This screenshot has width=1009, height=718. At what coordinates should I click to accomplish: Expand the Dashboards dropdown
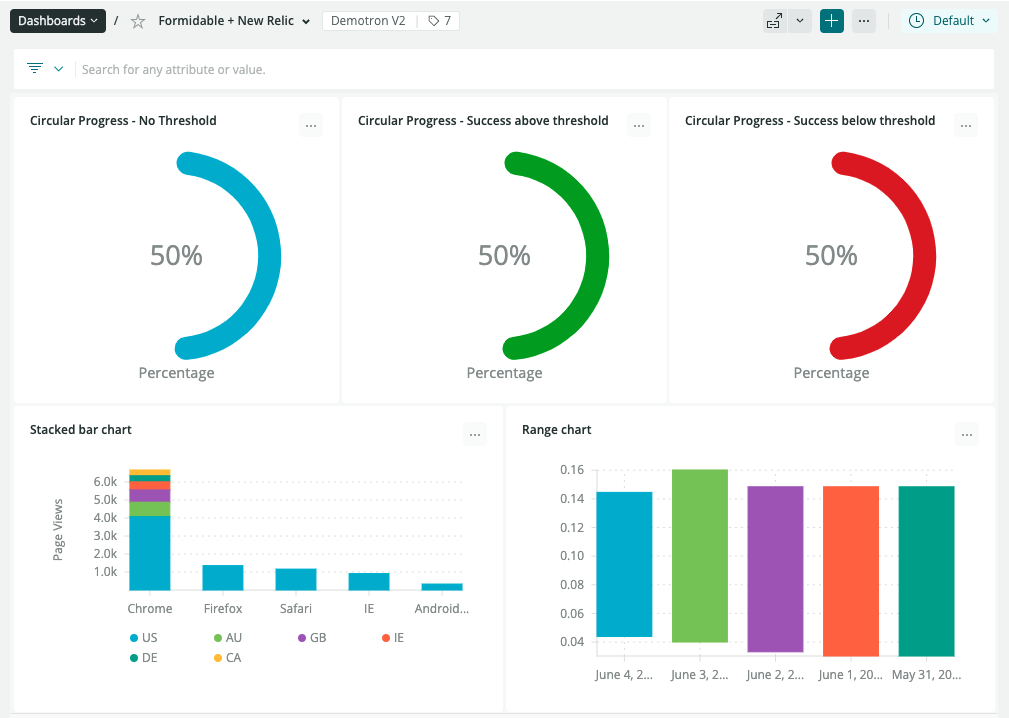point(58,21)
